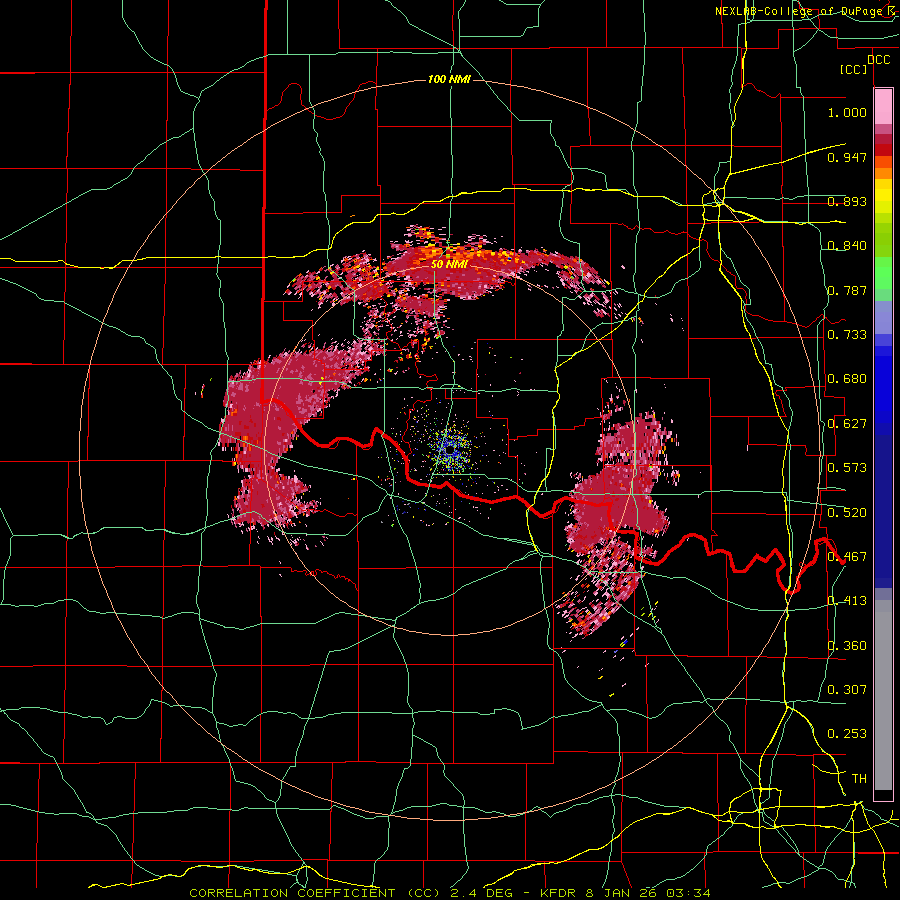The image size is (900, 900).
Task: Click the 0.307 scale value
Action: click(847, 690)
